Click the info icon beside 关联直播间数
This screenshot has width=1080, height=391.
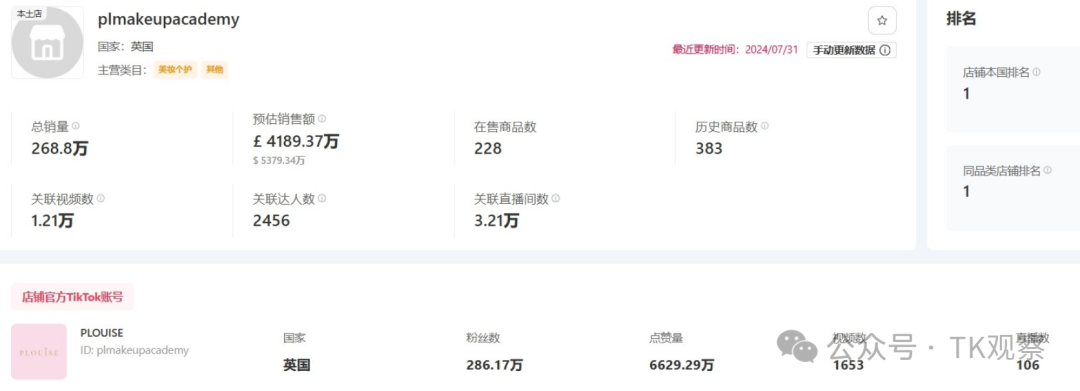pos(556,198)
